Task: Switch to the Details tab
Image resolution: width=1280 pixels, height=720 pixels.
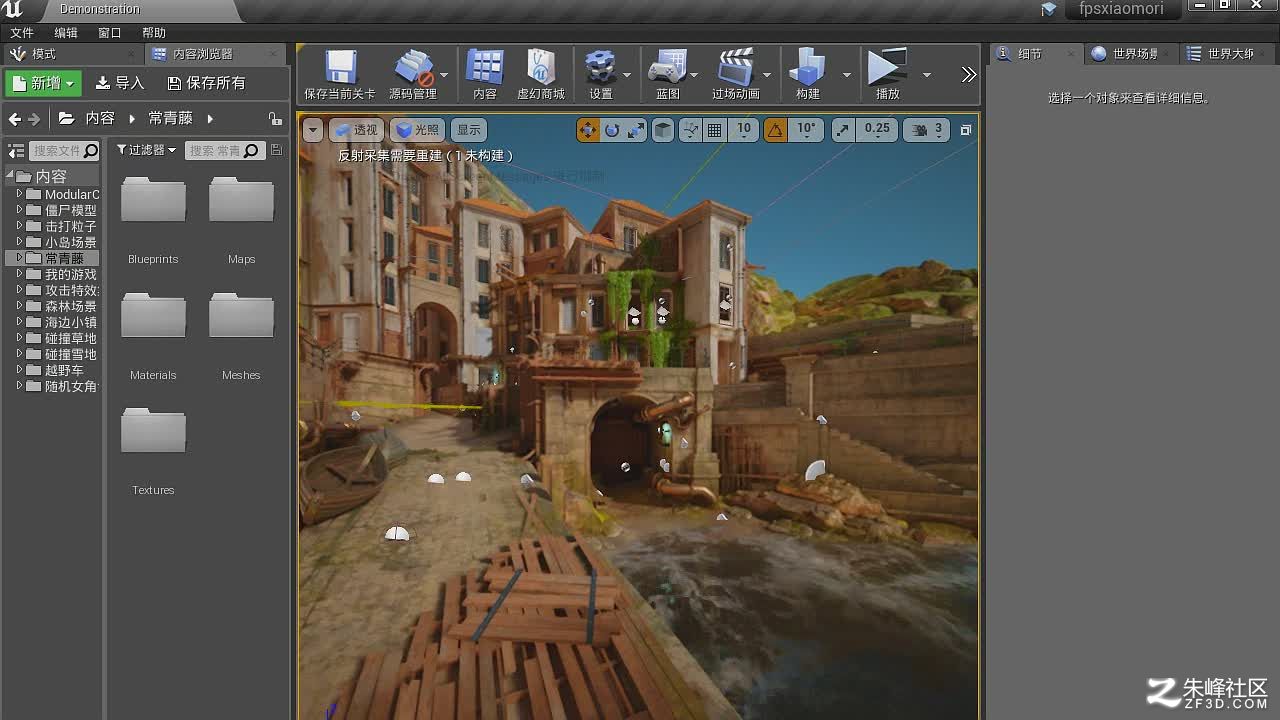Action: click(x=1035, y=54)
